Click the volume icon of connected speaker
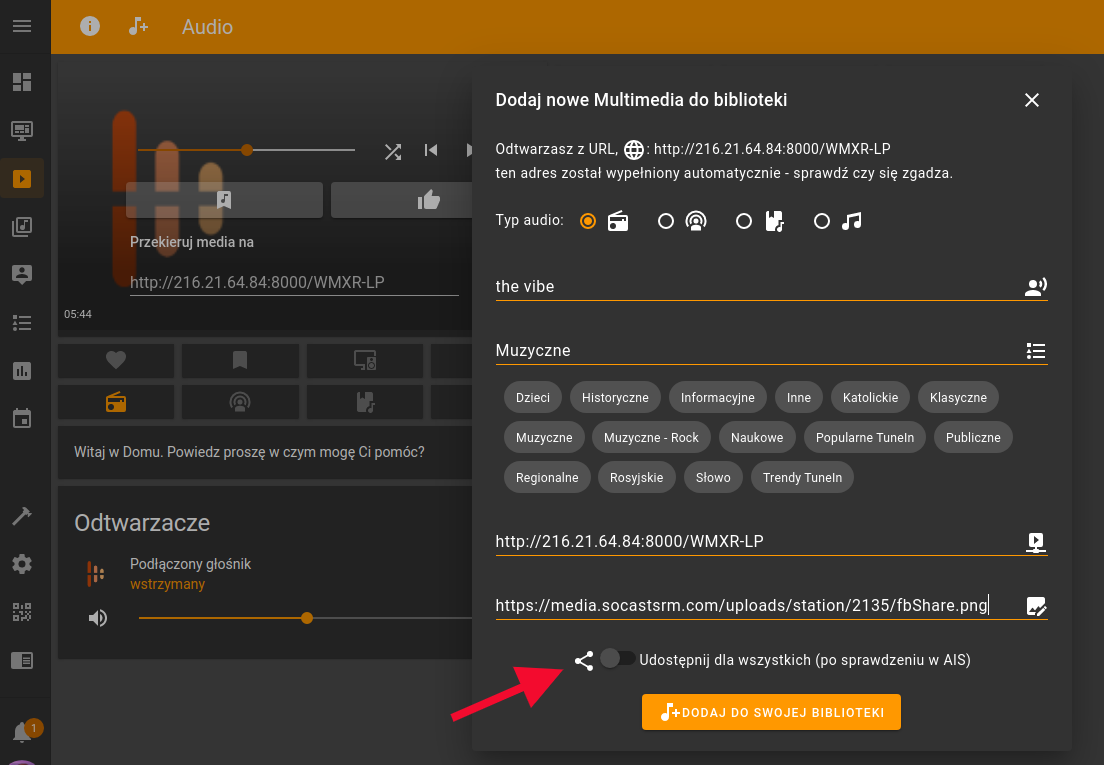Viewport: 1104px width, 765px height. tap(98, 618)
